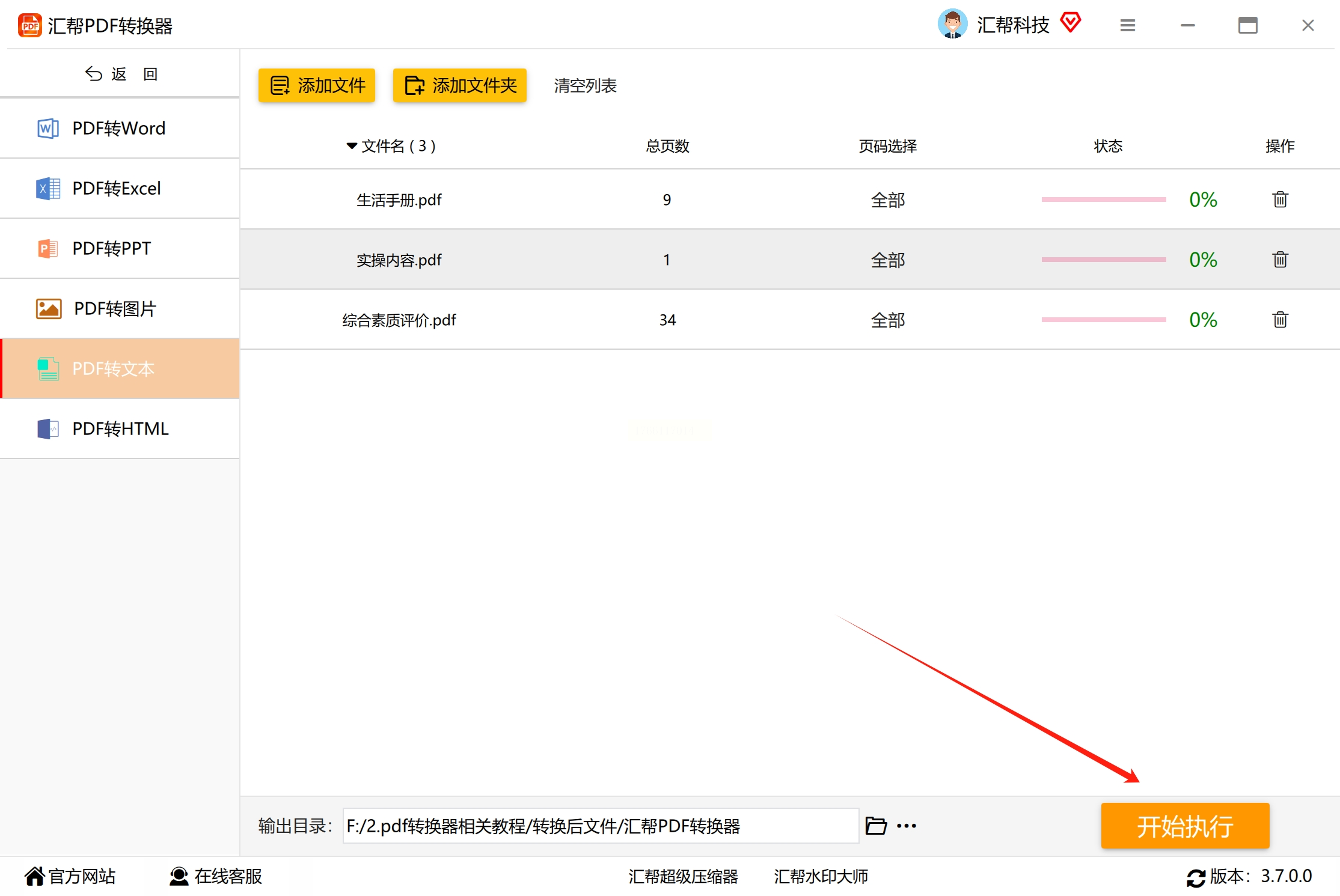
Task: Open output folder icon beside path field
Action: 876,826
